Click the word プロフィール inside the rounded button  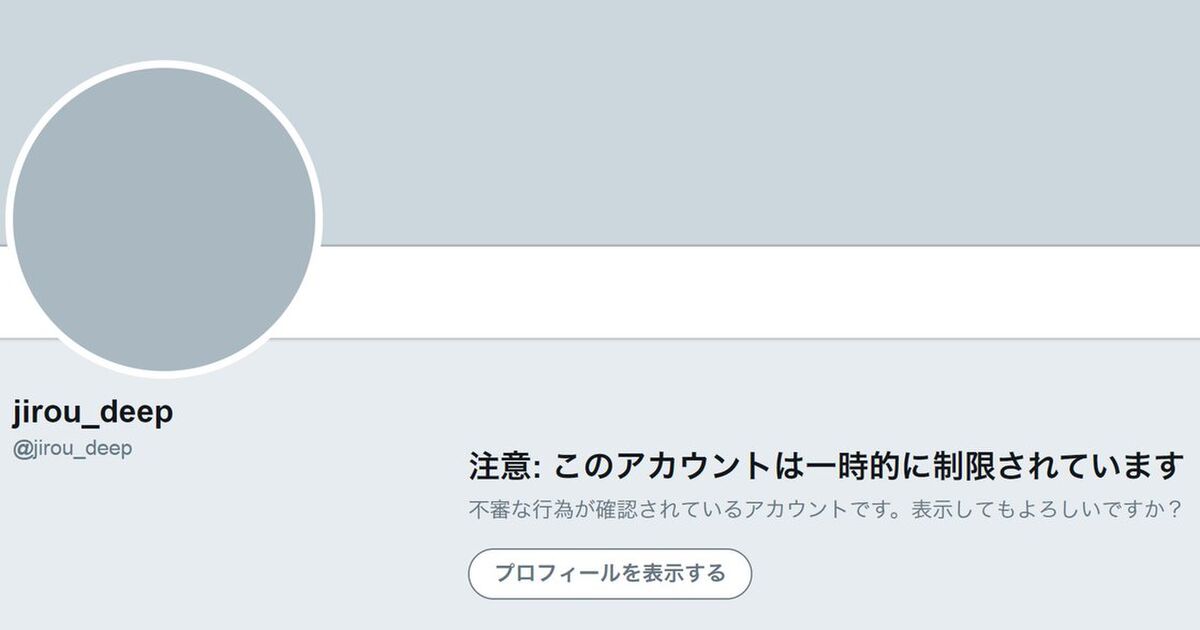click(558, 574)
